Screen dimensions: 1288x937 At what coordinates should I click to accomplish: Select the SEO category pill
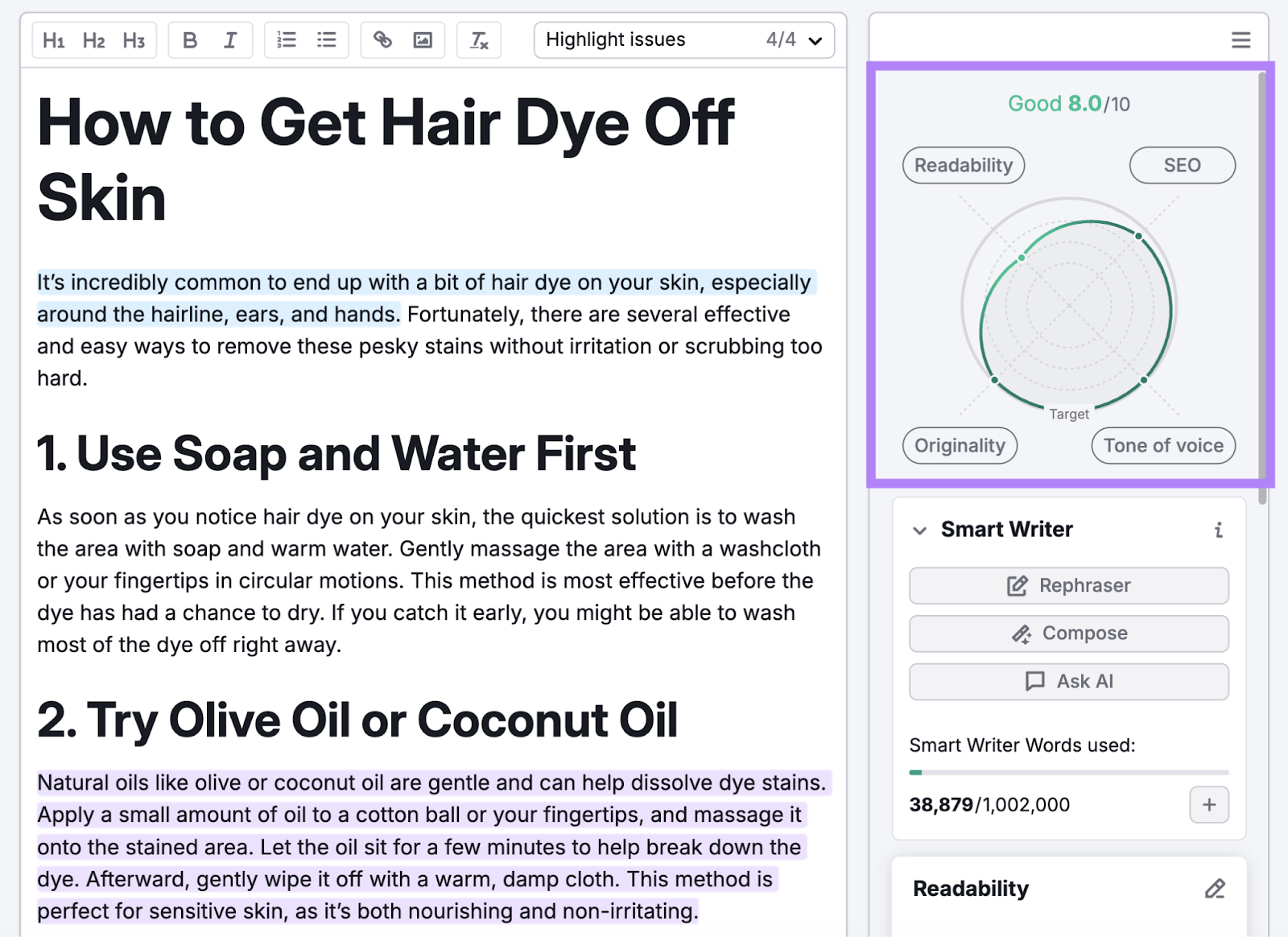(1183, 165)
